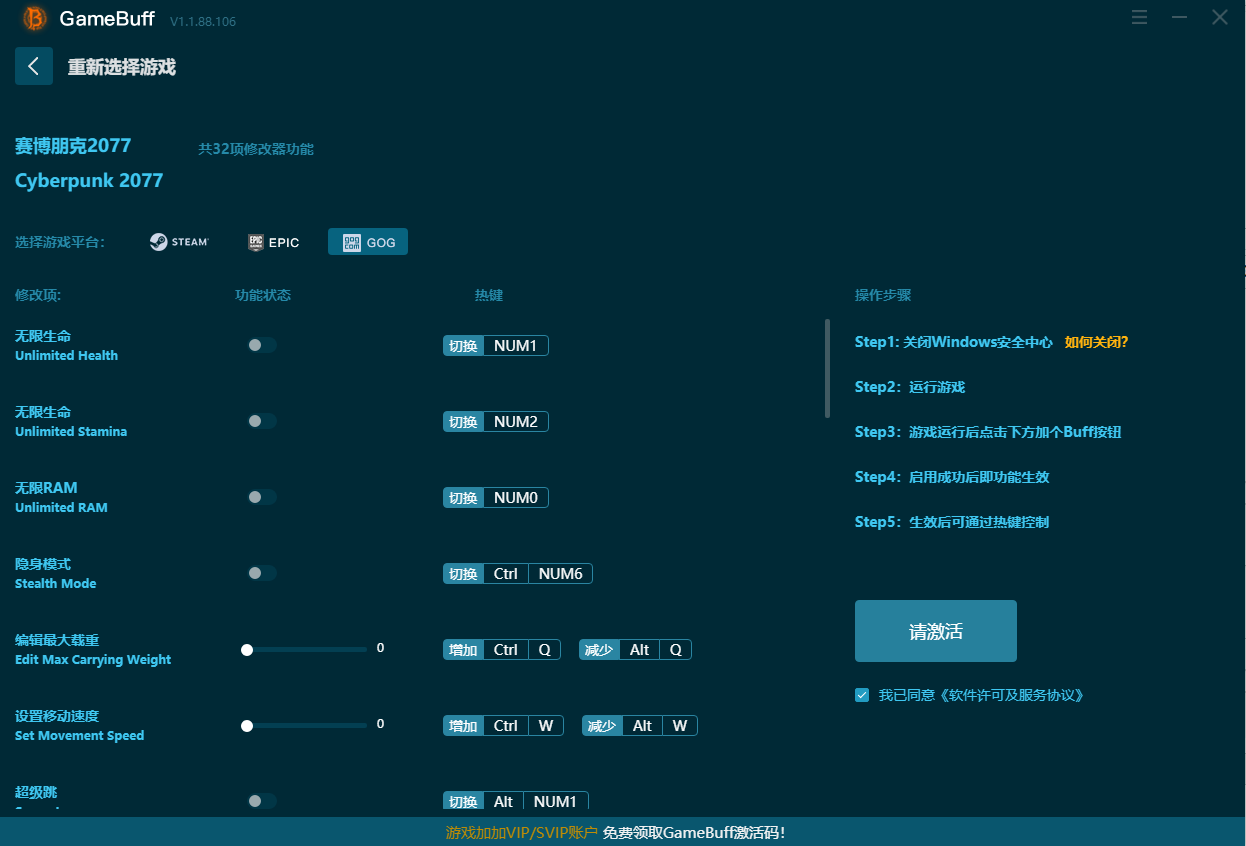Click Ctrl key of carrying weight increase hotkey
Image resolution: width=1246 pixels, height=846 pixels.
coord(506,650)
